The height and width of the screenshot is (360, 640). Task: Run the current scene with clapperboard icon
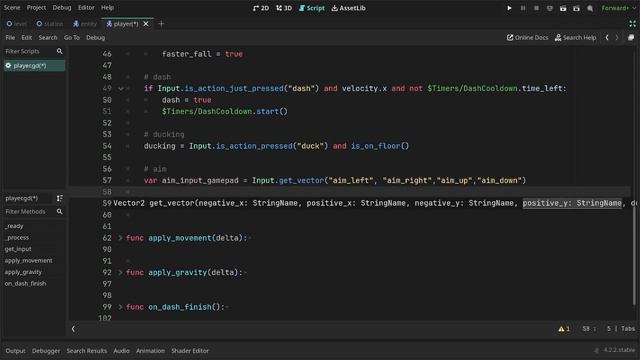563,8
